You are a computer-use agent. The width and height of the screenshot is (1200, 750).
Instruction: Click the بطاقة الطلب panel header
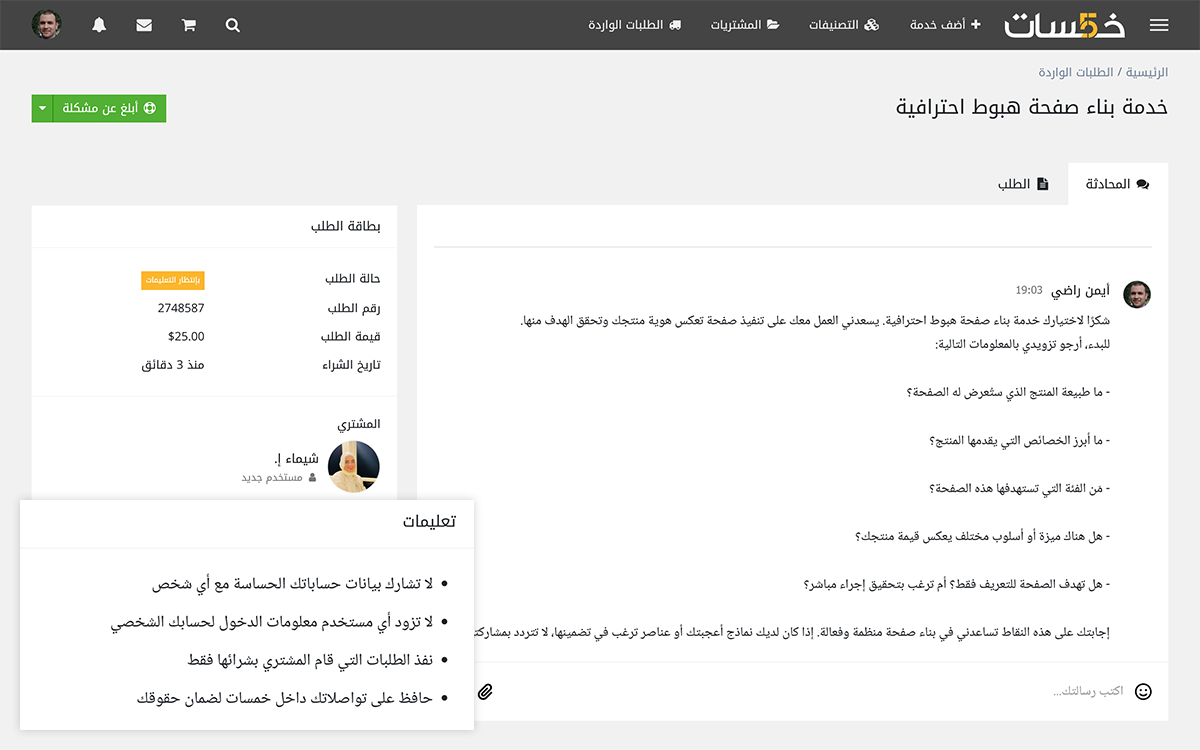346,227
